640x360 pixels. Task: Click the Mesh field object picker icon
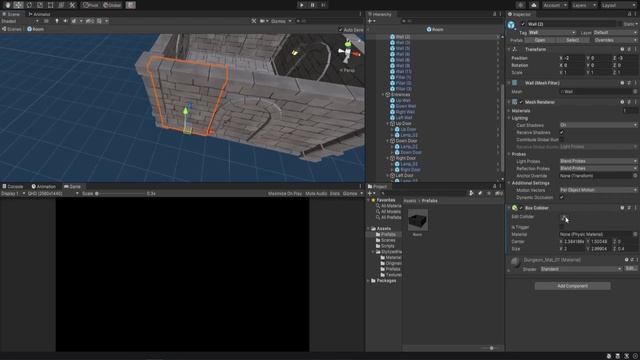[635, 92]
